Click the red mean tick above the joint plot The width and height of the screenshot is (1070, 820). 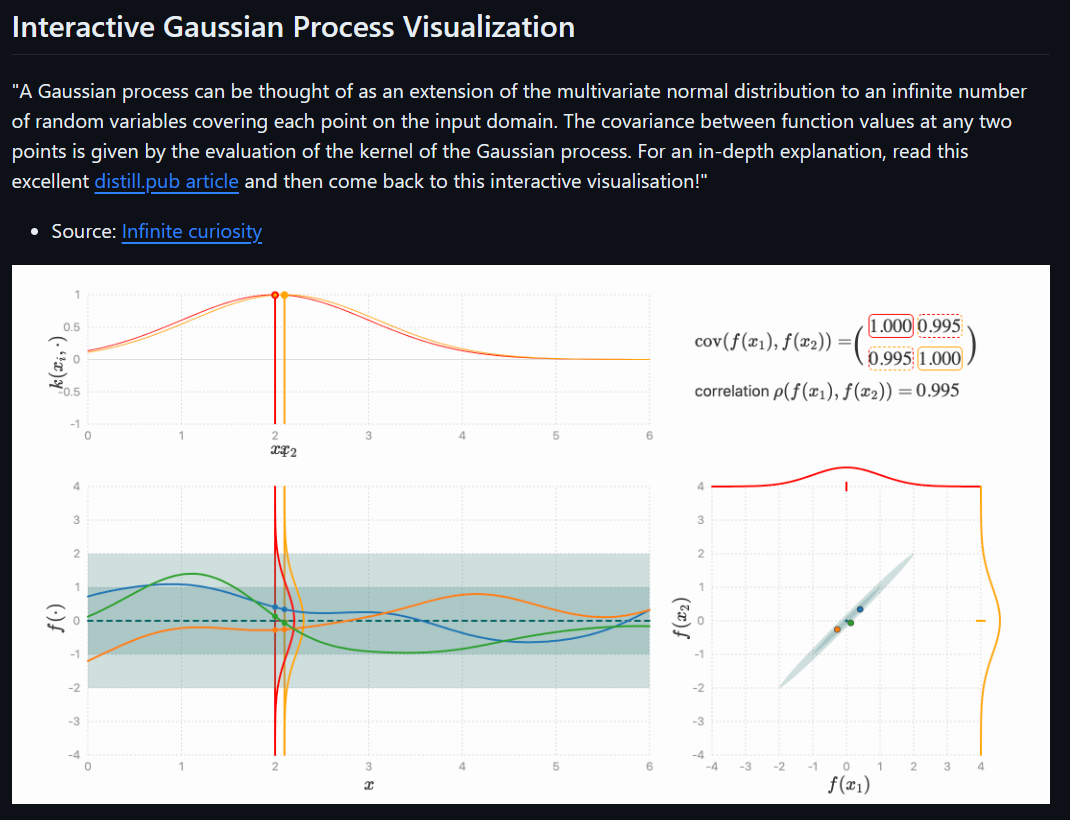point(846,486)
